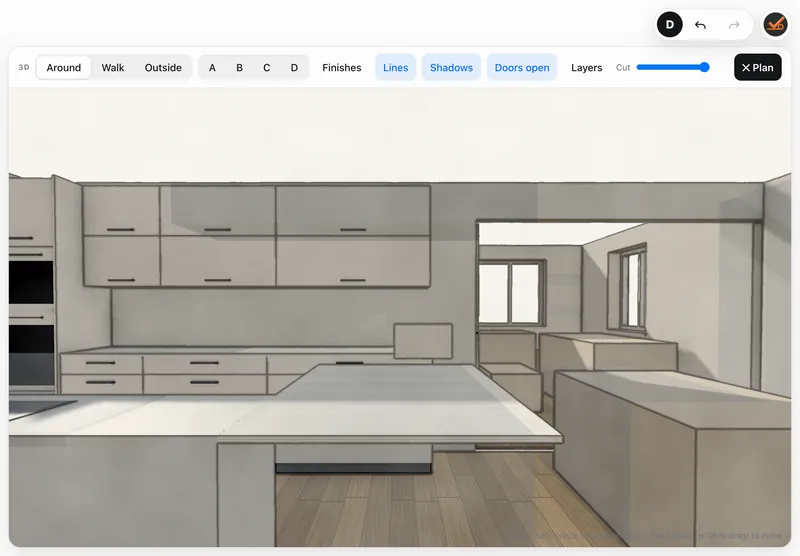Switch to Walk view mode

pos(113,67)
